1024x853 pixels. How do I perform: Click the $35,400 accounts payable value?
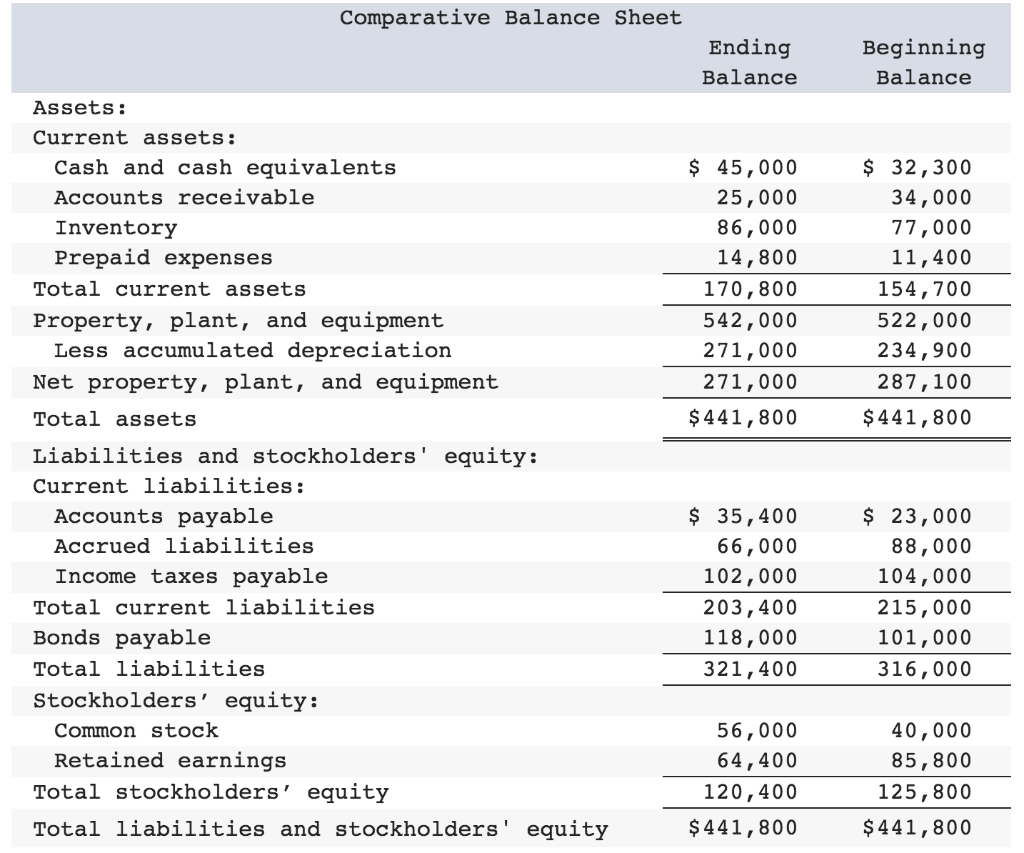point(743,517)
